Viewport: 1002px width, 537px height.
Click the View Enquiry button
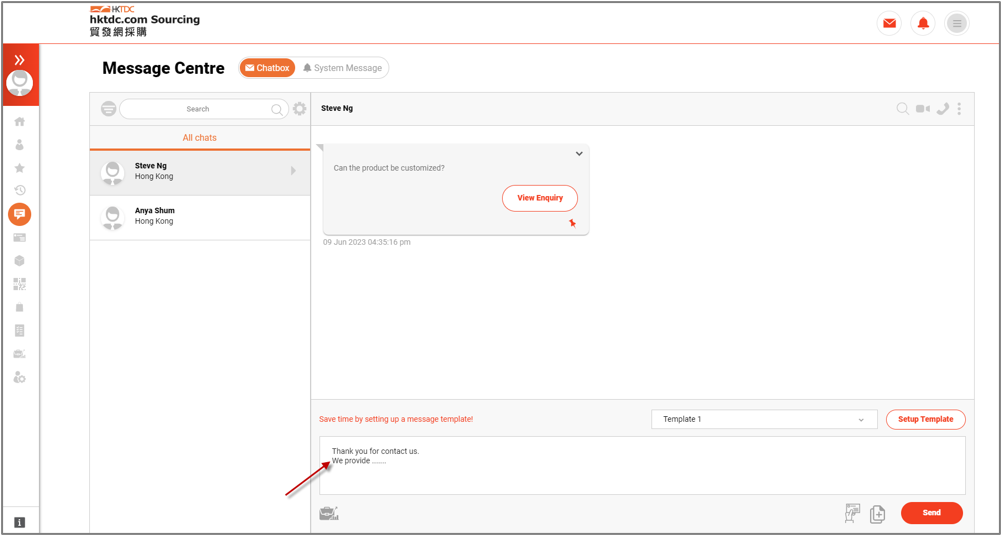point(540,198)
